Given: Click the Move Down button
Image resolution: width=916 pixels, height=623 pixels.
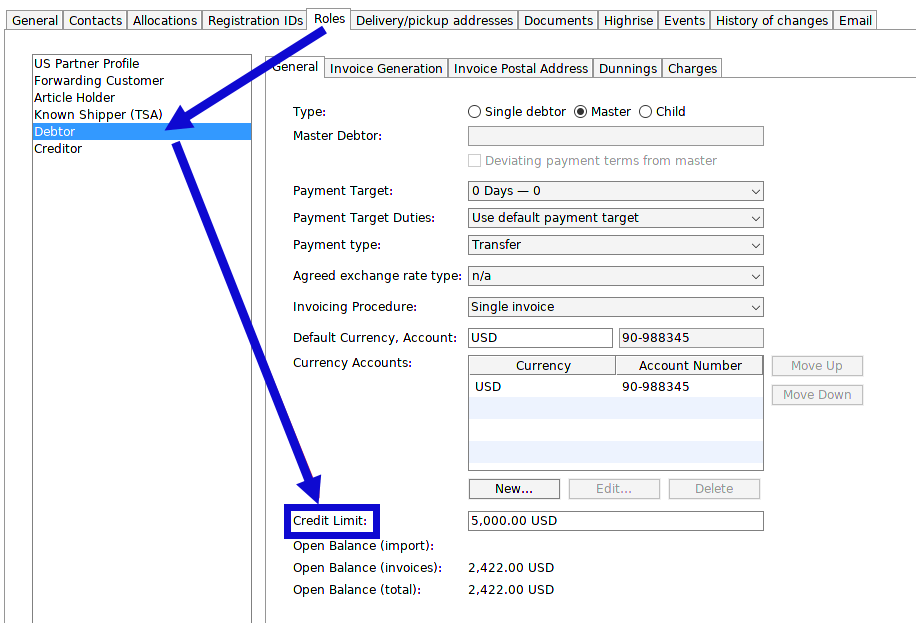Looking at the screenshot, I should (x=816, y=394).
